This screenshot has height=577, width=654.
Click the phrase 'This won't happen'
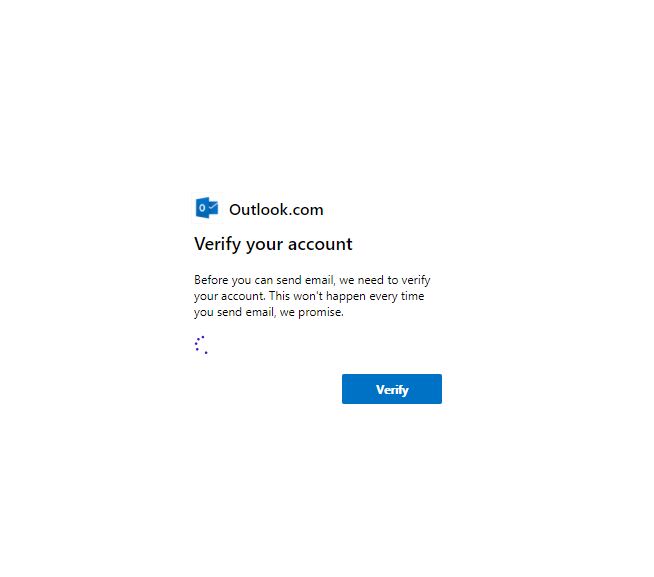[x=317, y=296]
